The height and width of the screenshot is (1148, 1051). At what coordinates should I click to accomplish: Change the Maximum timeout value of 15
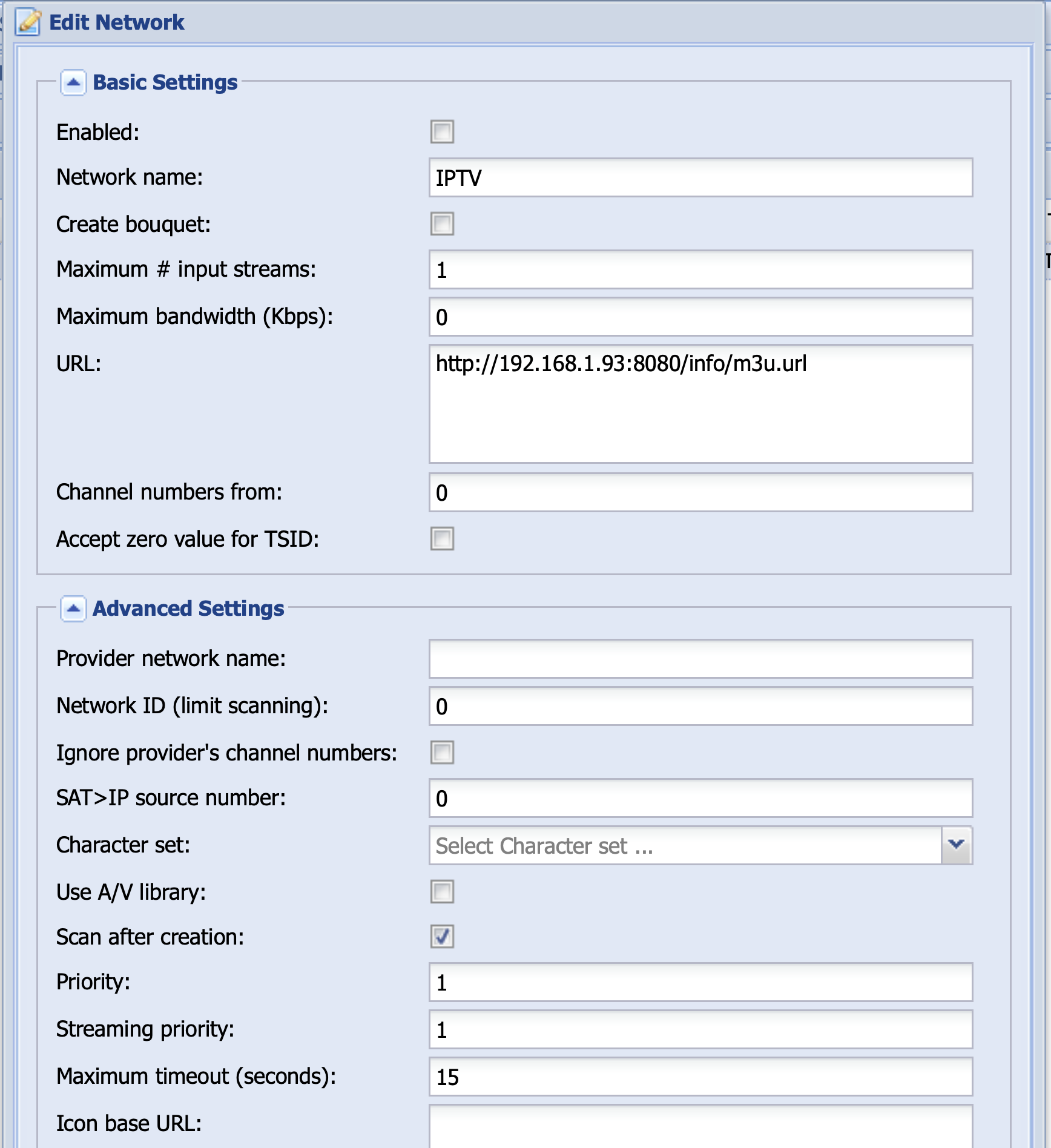[699, 1076]
